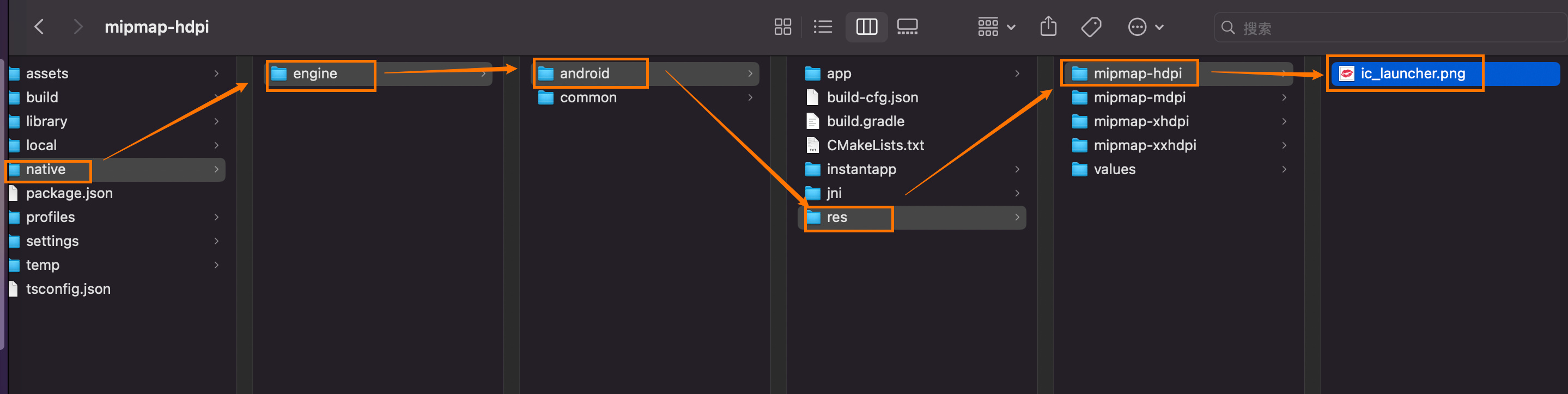This screenshot has height=394, width=1568.
Task: Switch to column view
Action: point(866,27)
